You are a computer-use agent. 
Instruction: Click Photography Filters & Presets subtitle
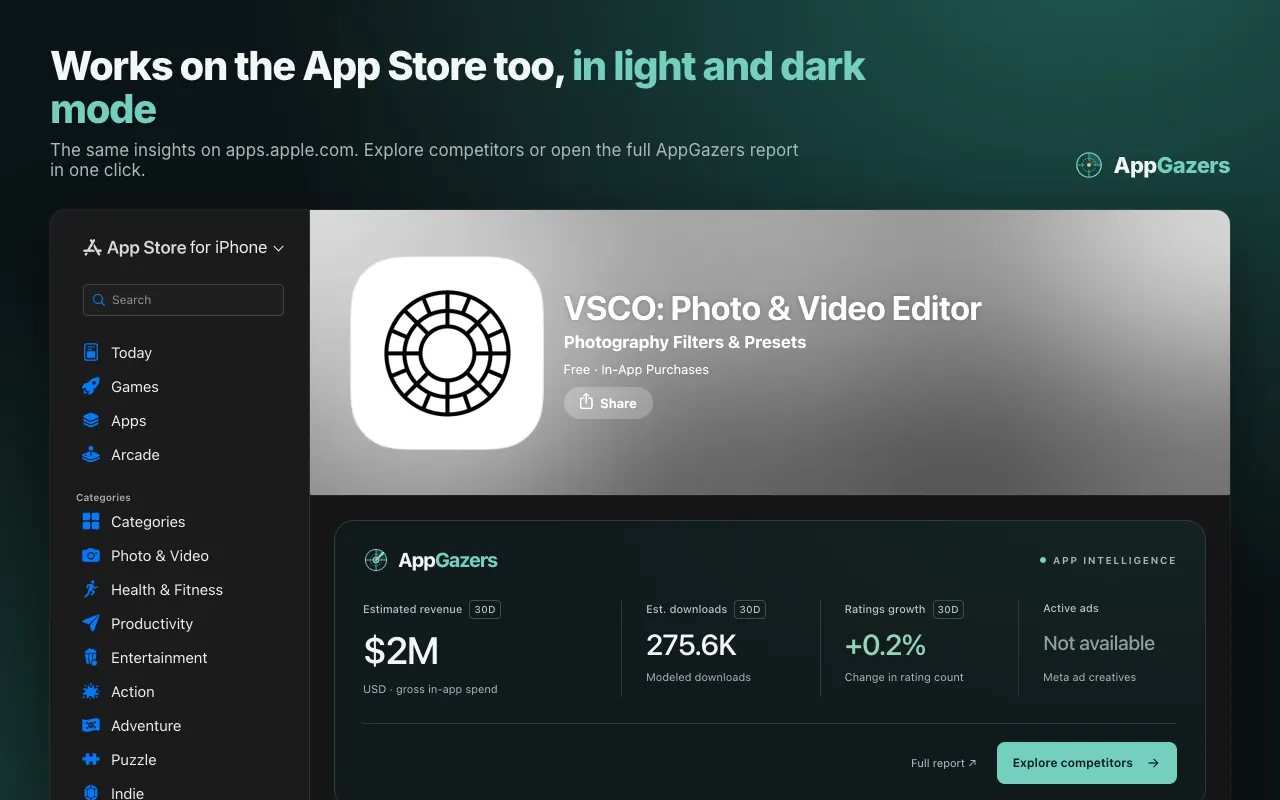(685, 342)
